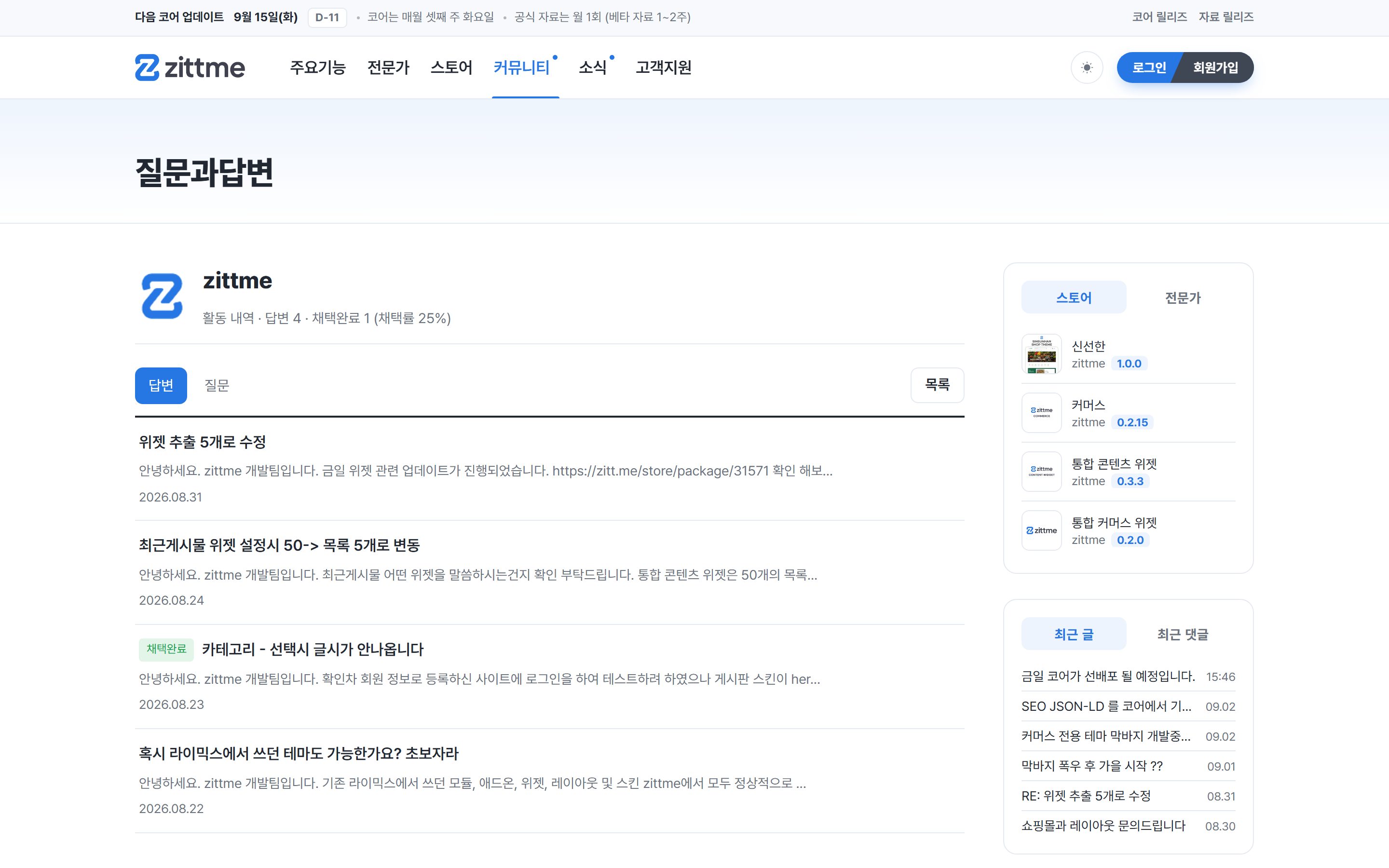Click the date 2026.08.22

point(171,809)
